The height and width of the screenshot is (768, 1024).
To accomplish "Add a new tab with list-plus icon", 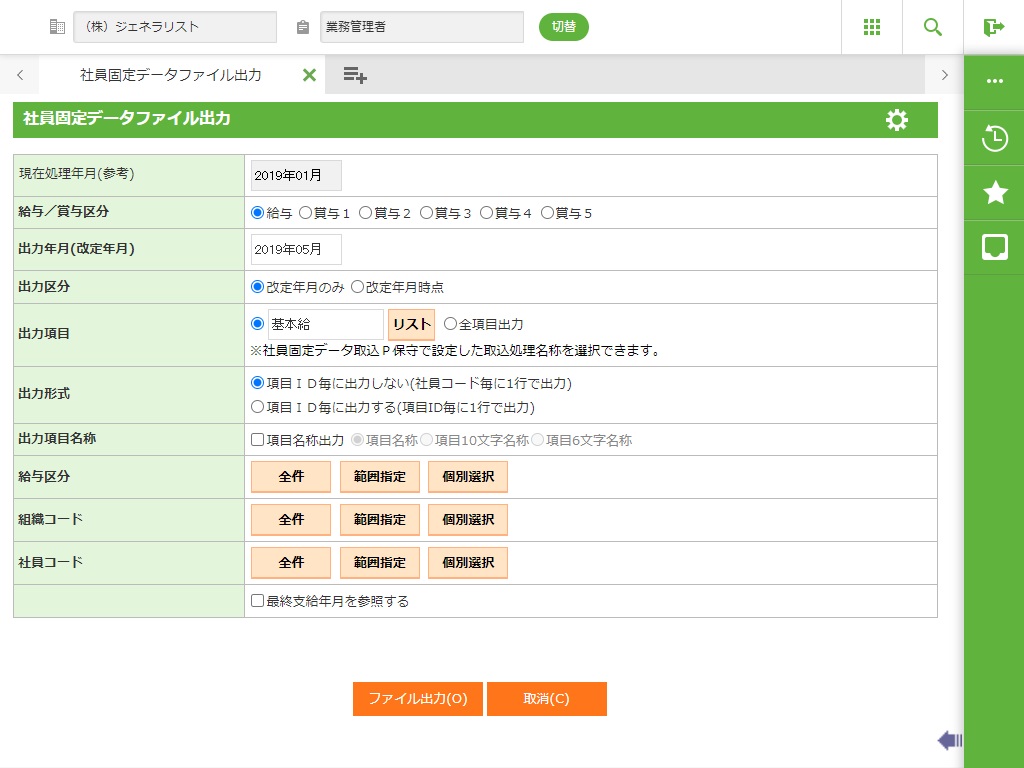I will [354, 75].
